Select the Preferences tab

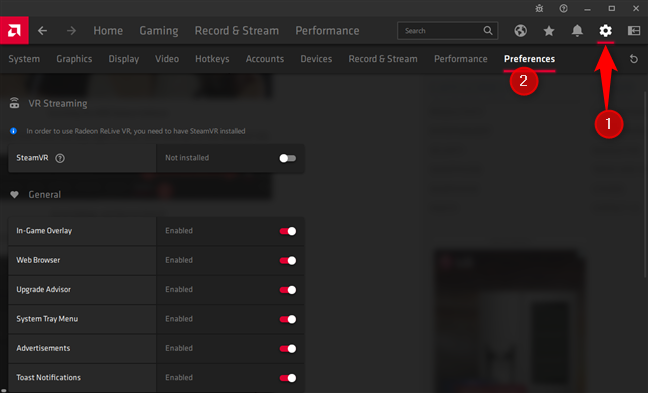point(529,59)
